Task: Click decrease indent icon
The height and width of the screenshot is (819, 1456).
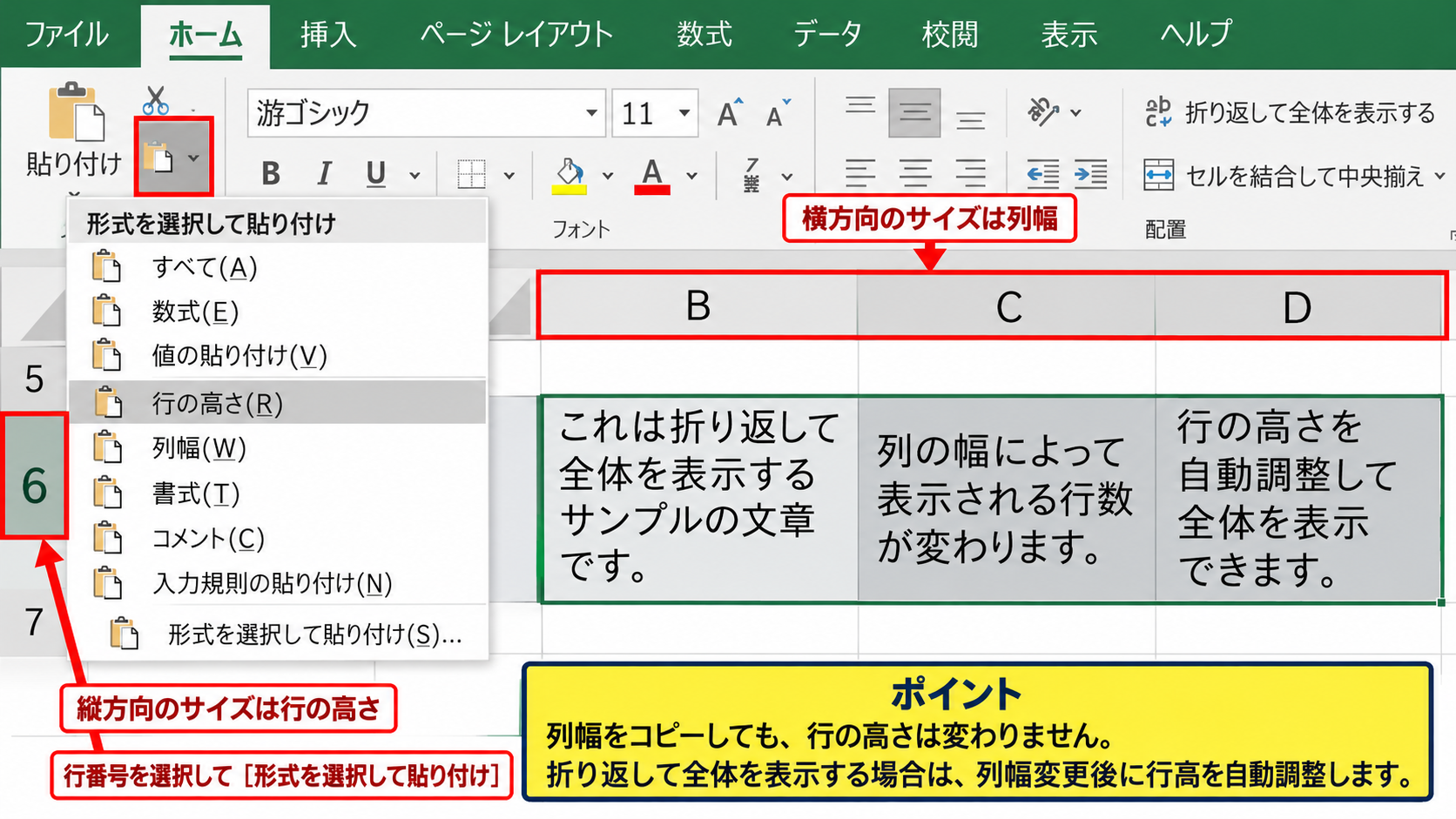Action: pos(1042,174)
